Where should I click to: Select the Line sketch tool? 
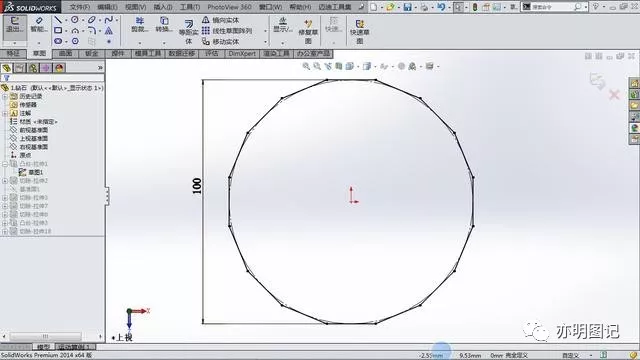(58, 20)
